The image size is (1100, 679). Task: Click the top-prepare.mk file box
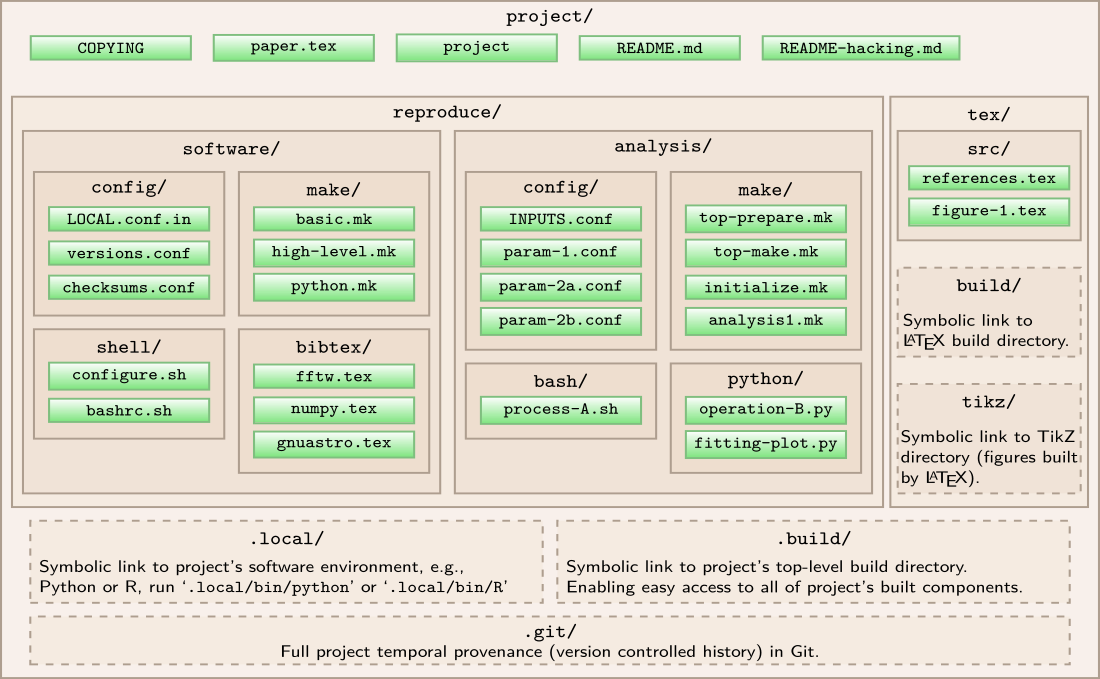tap(765, 218)
